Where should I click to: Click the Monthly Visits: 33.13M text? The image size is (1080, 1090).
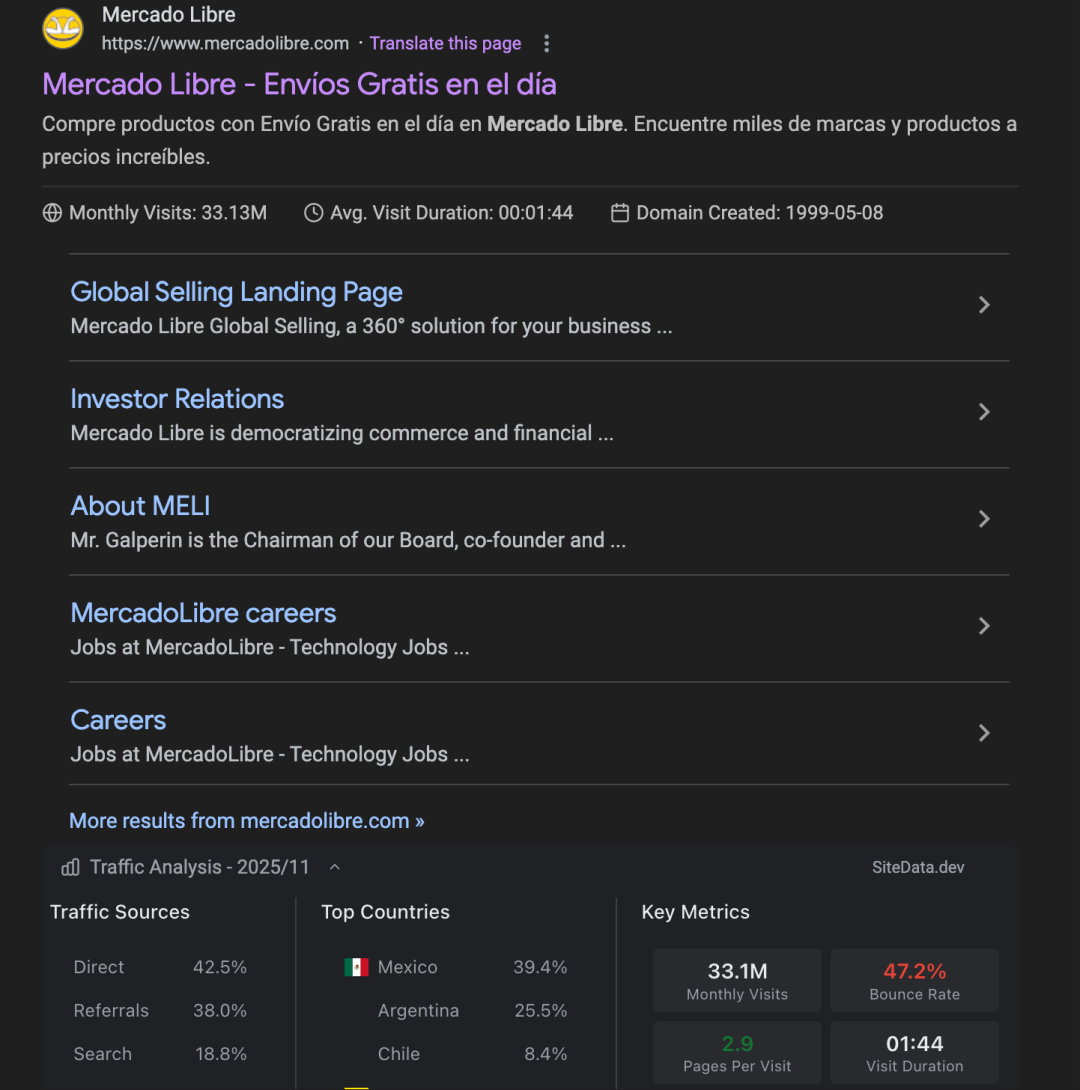pos(167,213)
